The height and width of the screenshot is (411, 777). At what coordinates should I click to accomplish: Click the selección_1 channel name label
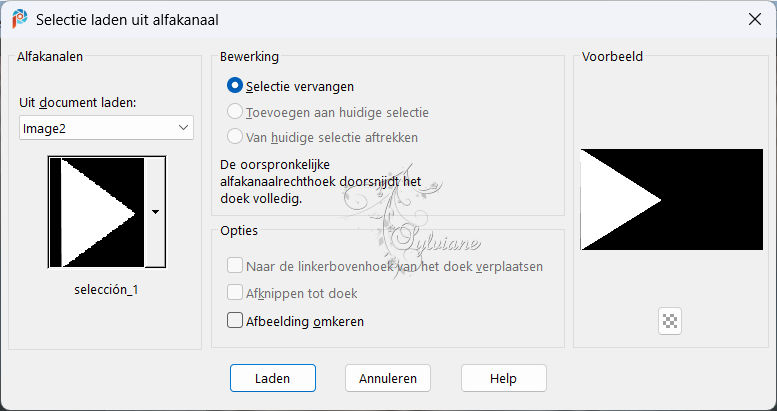coord(106,290)
